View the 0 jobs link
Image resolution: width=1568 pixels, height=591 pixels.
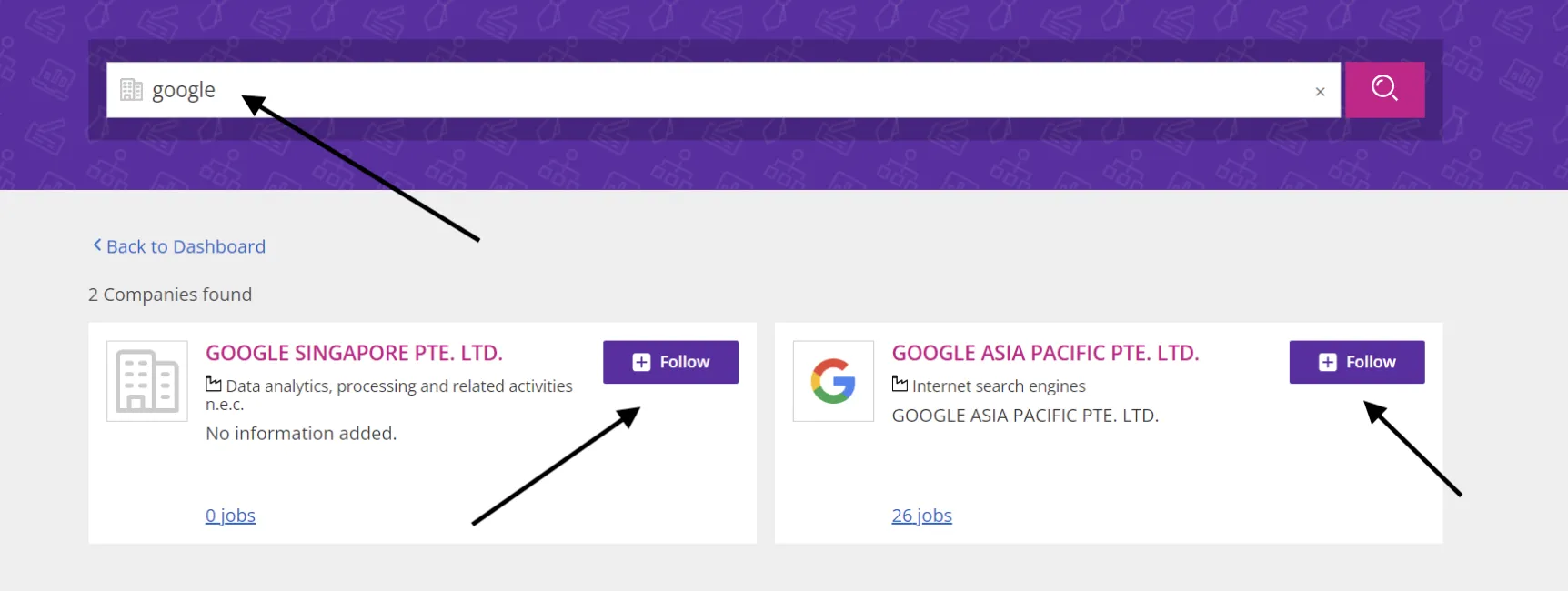click(230, 516)
